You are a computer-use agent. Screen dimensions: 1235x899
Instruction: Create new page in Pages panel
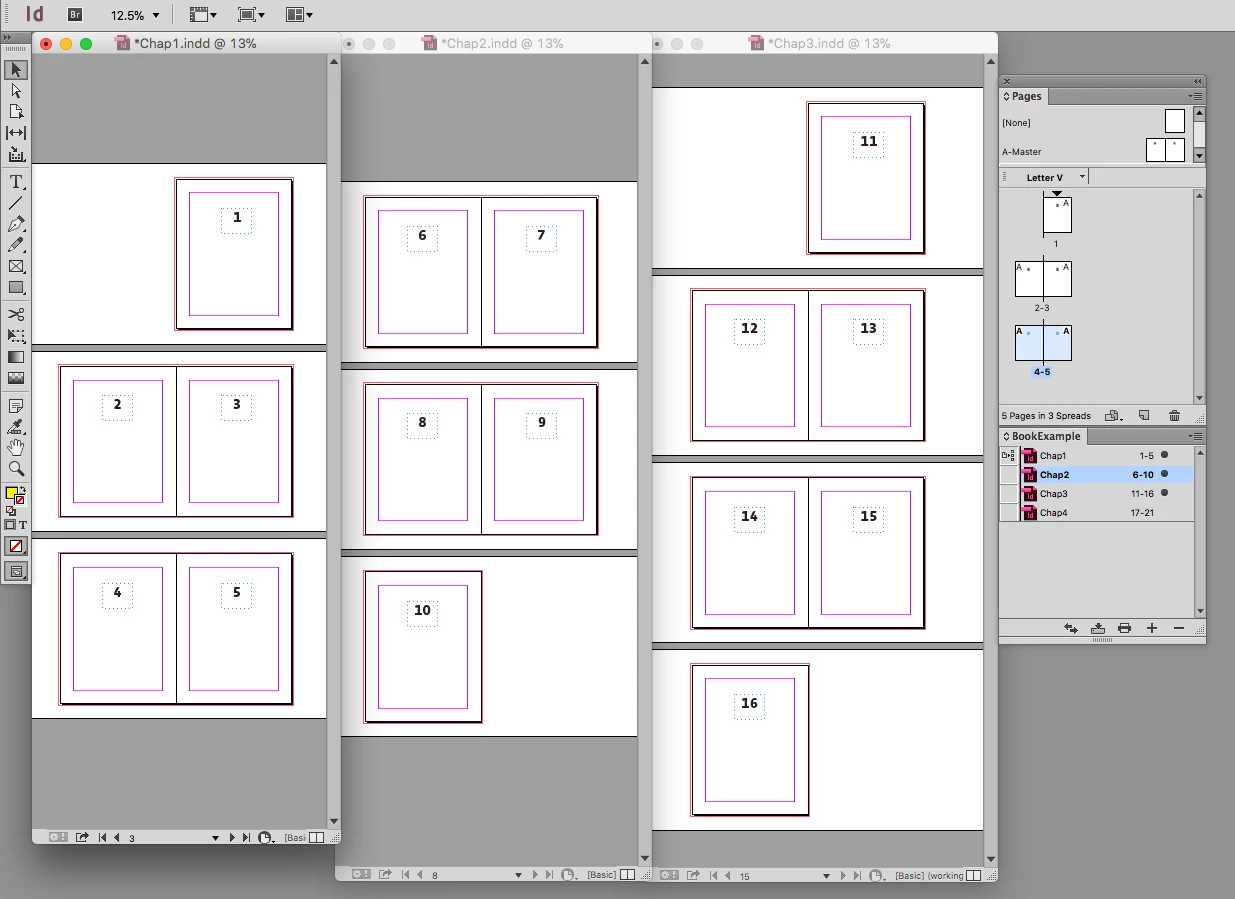click(1145, 416)
